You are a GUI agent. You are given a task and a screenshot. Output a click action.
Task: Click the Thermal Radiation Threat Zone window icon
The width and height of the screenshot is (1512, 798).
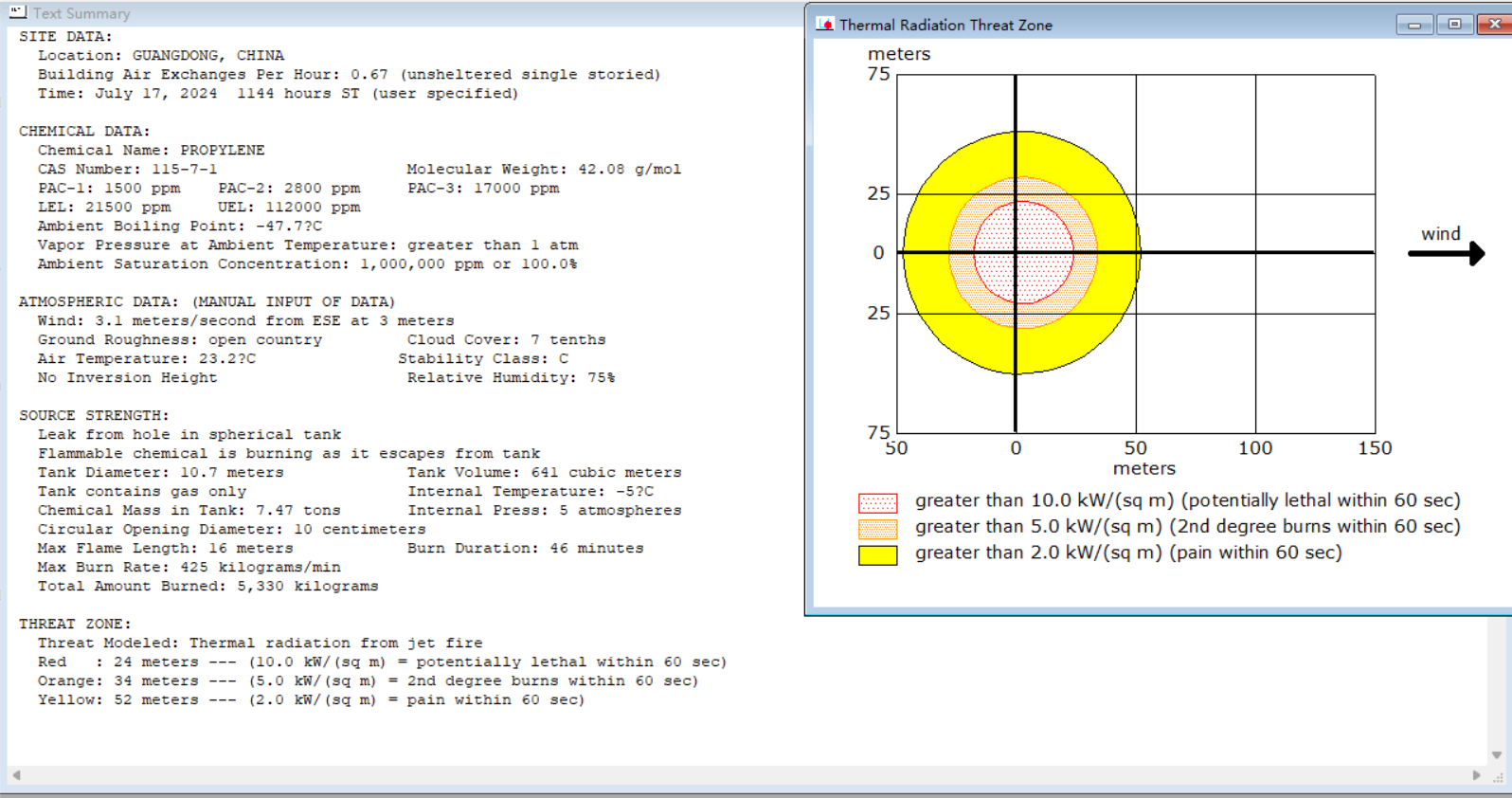(825, 25)
